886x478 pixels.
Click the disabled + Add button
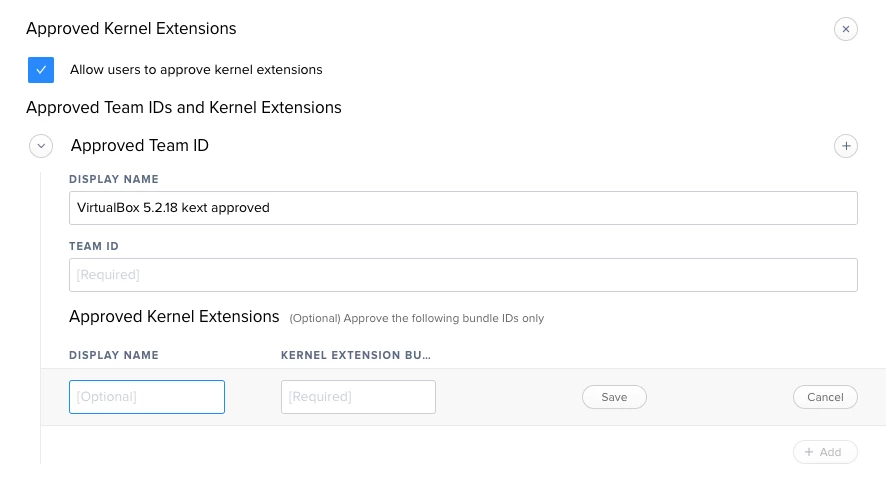coord(825,452)
